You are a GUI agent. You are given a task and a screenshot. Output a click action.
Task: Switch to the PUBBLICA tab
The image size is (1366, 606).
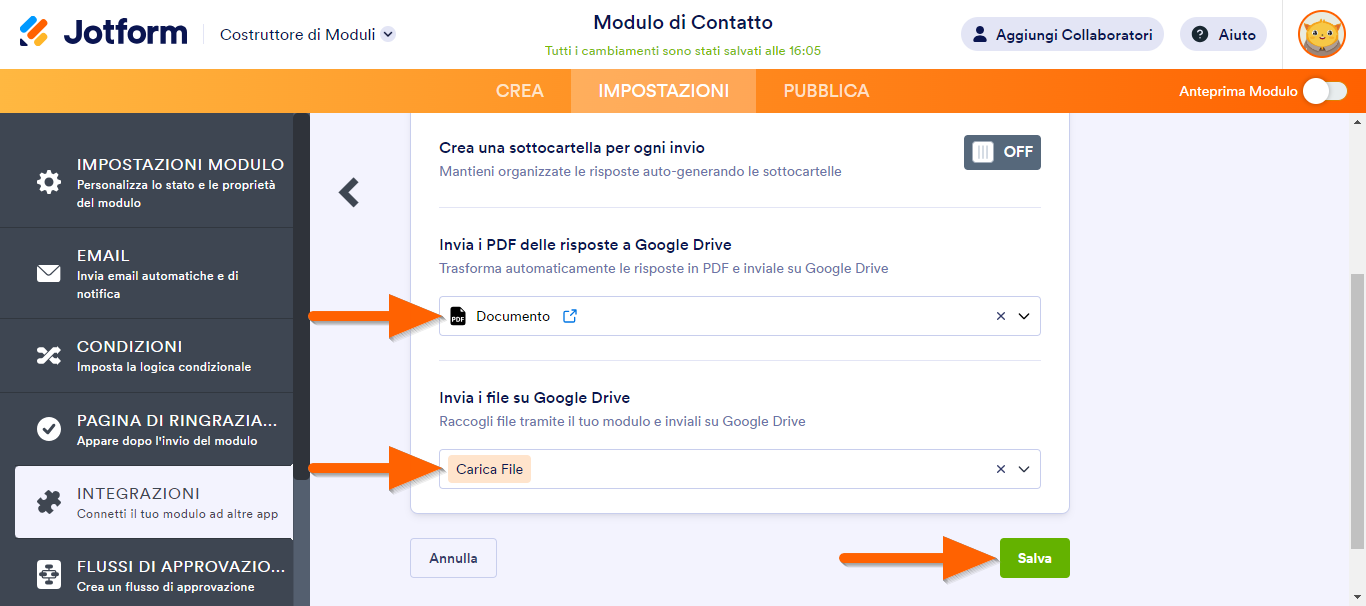click(x=826, y=91)
